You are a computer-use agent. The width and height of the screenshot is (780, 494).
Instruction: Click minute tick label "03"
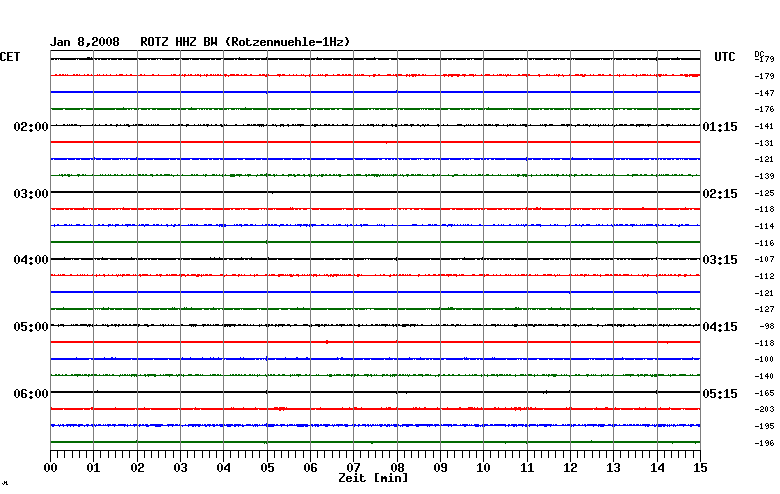(181, 468)
